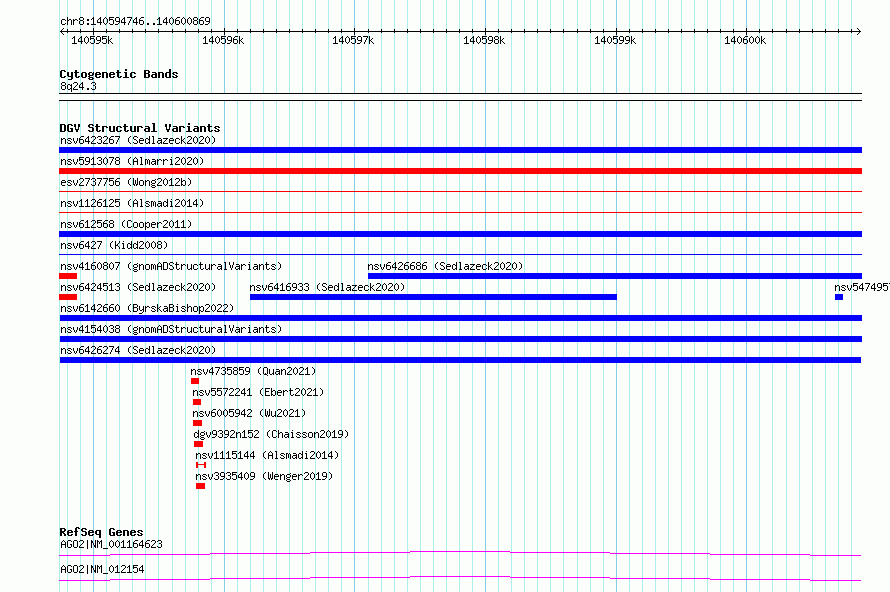Select nsv4154038 (gnomADStructuralVariants) label
The image size is (890, 592).
(171, 329)
